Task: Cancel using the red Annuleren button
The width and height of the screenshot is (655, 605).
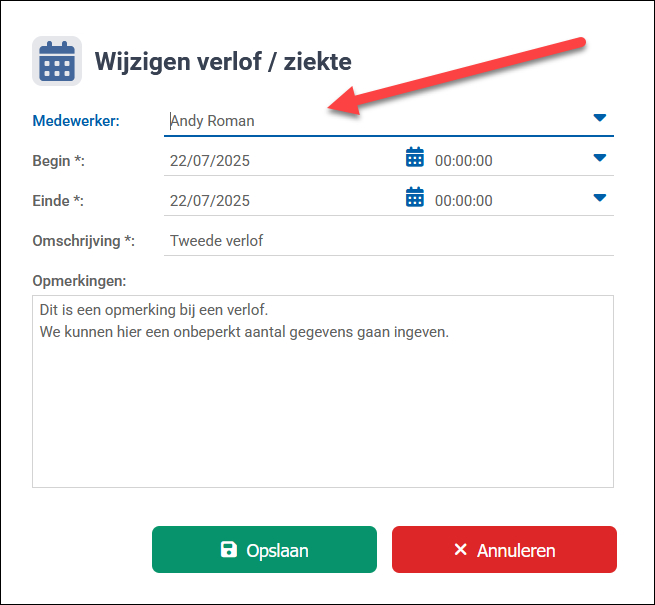Action: tap(504, 550)
